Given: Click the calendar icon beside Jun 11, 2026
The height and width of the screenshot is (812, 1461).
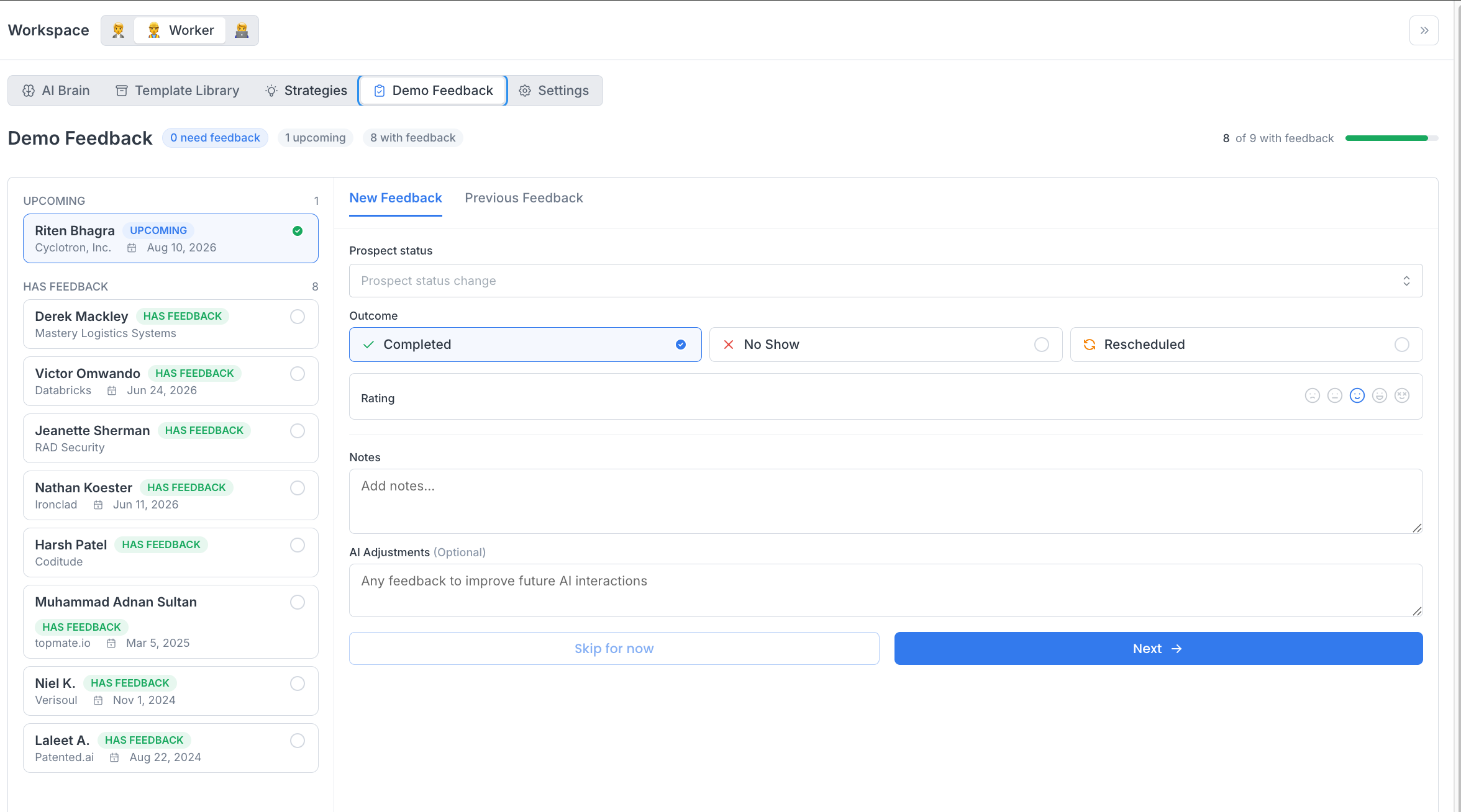Looking at the screenshot, I should [98, 505].
